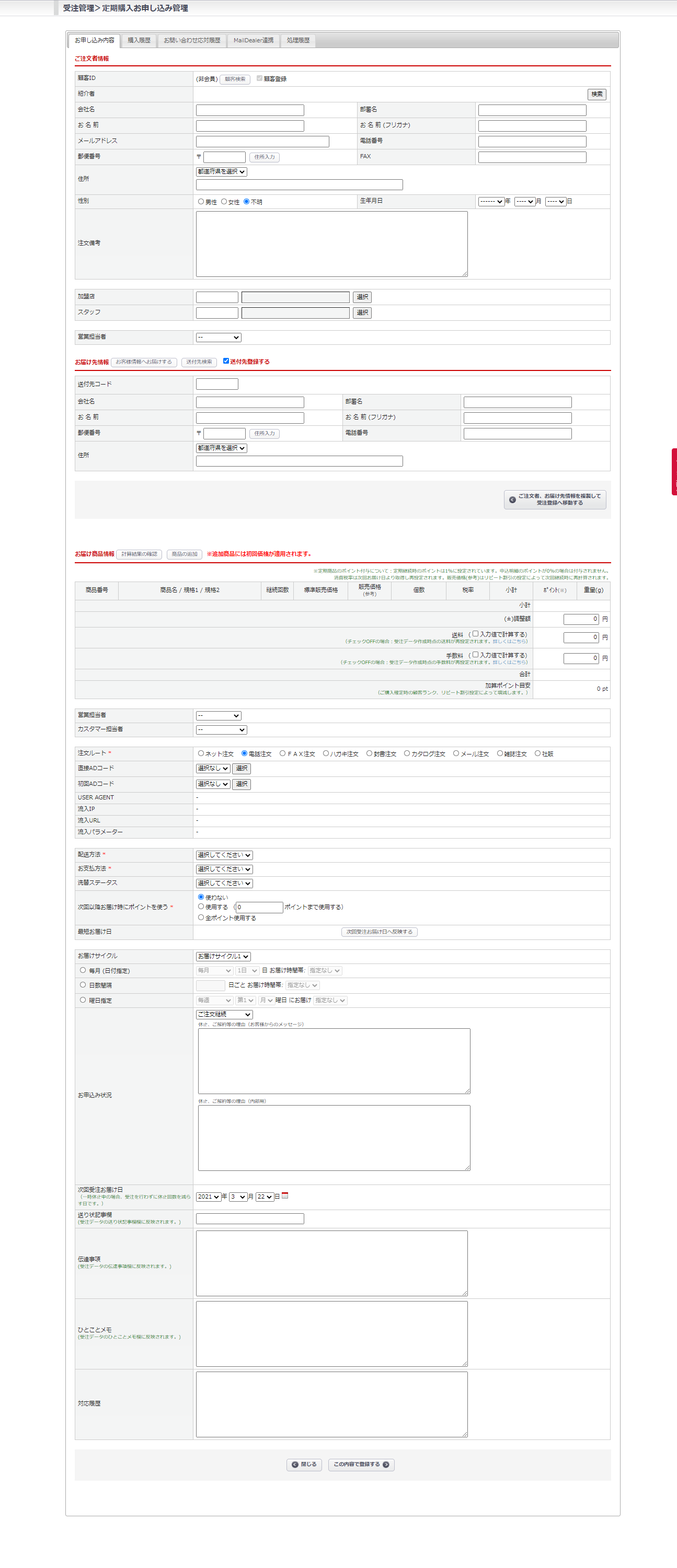677x1568 pixels.
Task: Focus the メールアドレス input field
Action: pyautogui.click(x=262, y=142)
